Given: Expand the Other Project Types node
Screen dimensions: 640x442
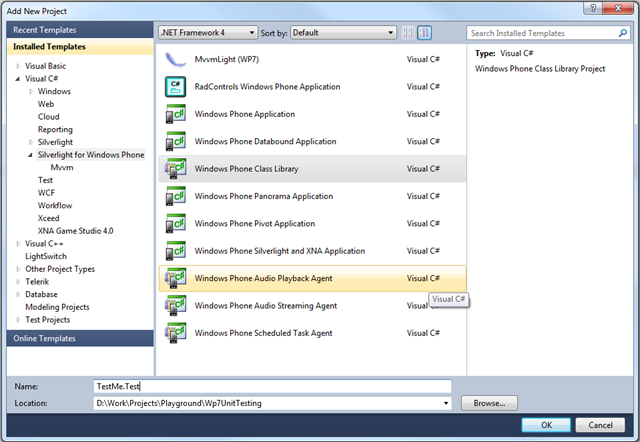Looking at the screenshot, I should point(18,269).
